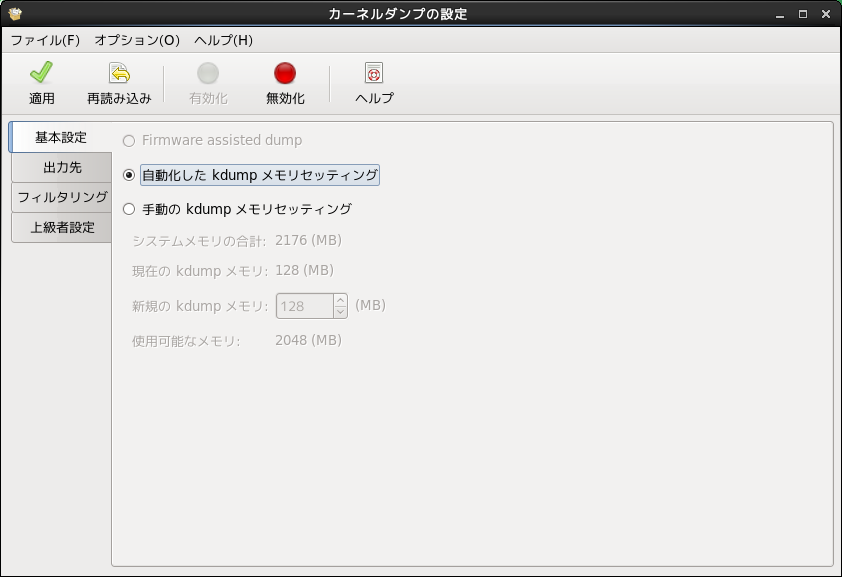Click the 再読み込み (Reload) toolbar icon
The height and width of the screenshot is (577, 842).
click(x=119, y=73)
